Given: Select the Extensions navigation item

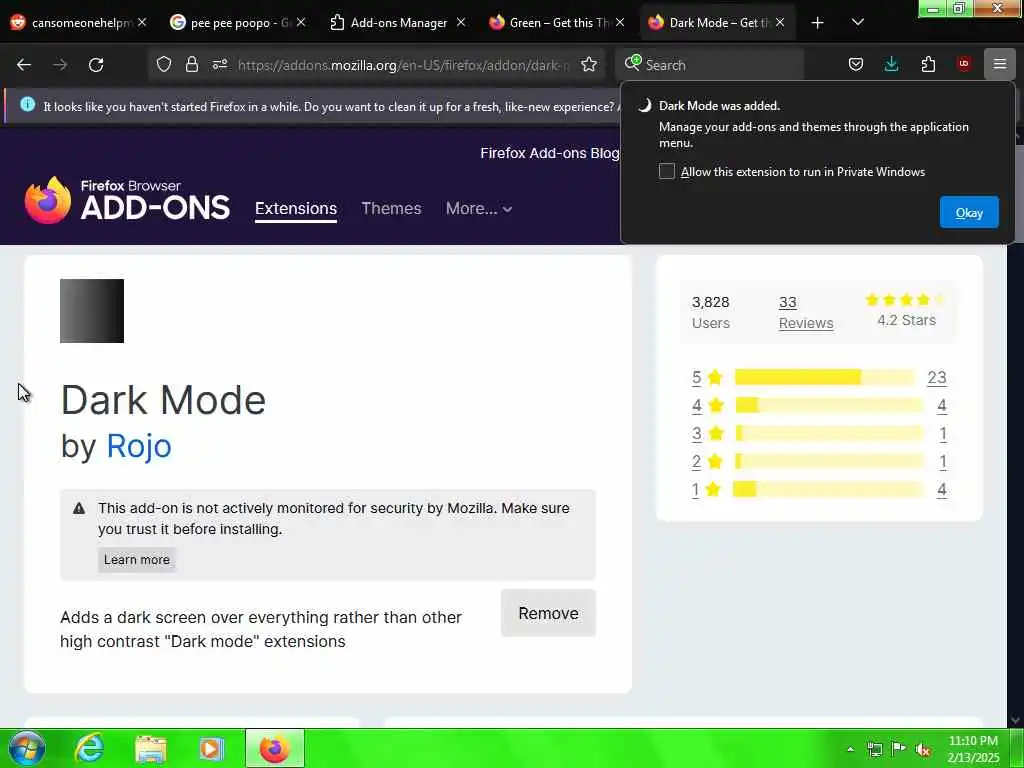Looking at the screenshot, I should tap(296, 208).
